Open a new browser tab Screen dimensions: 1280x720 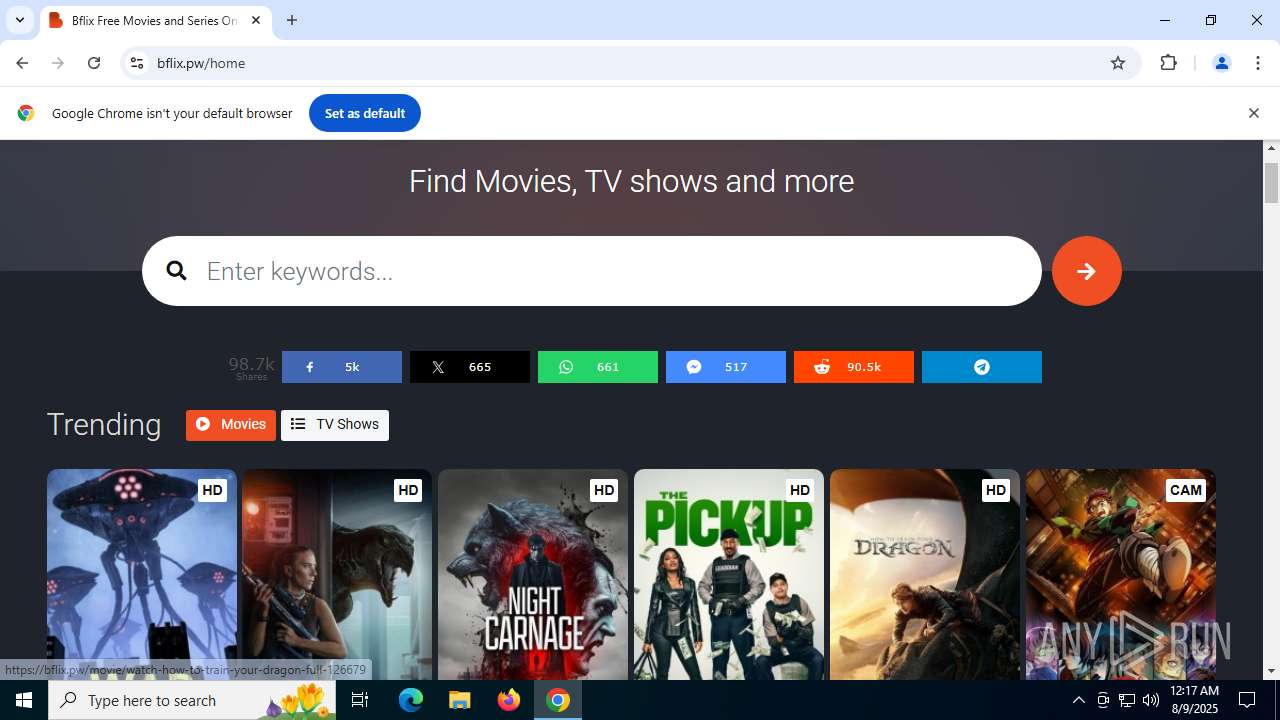click(292, 20)
